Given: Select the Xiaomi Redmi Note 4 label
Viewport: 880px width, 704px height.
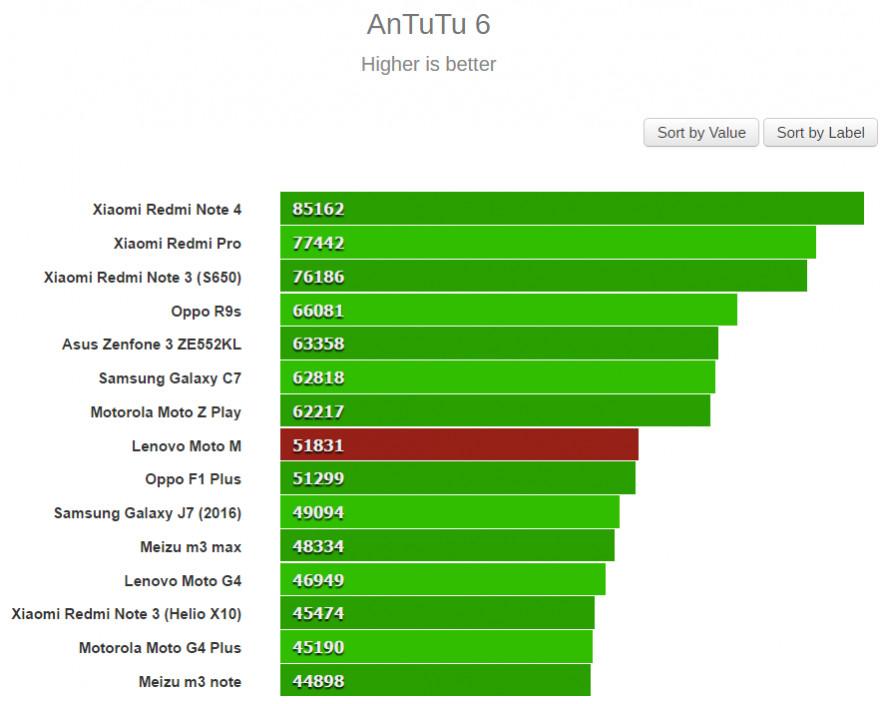Looking at the screenshot, I should pos(167,209).
